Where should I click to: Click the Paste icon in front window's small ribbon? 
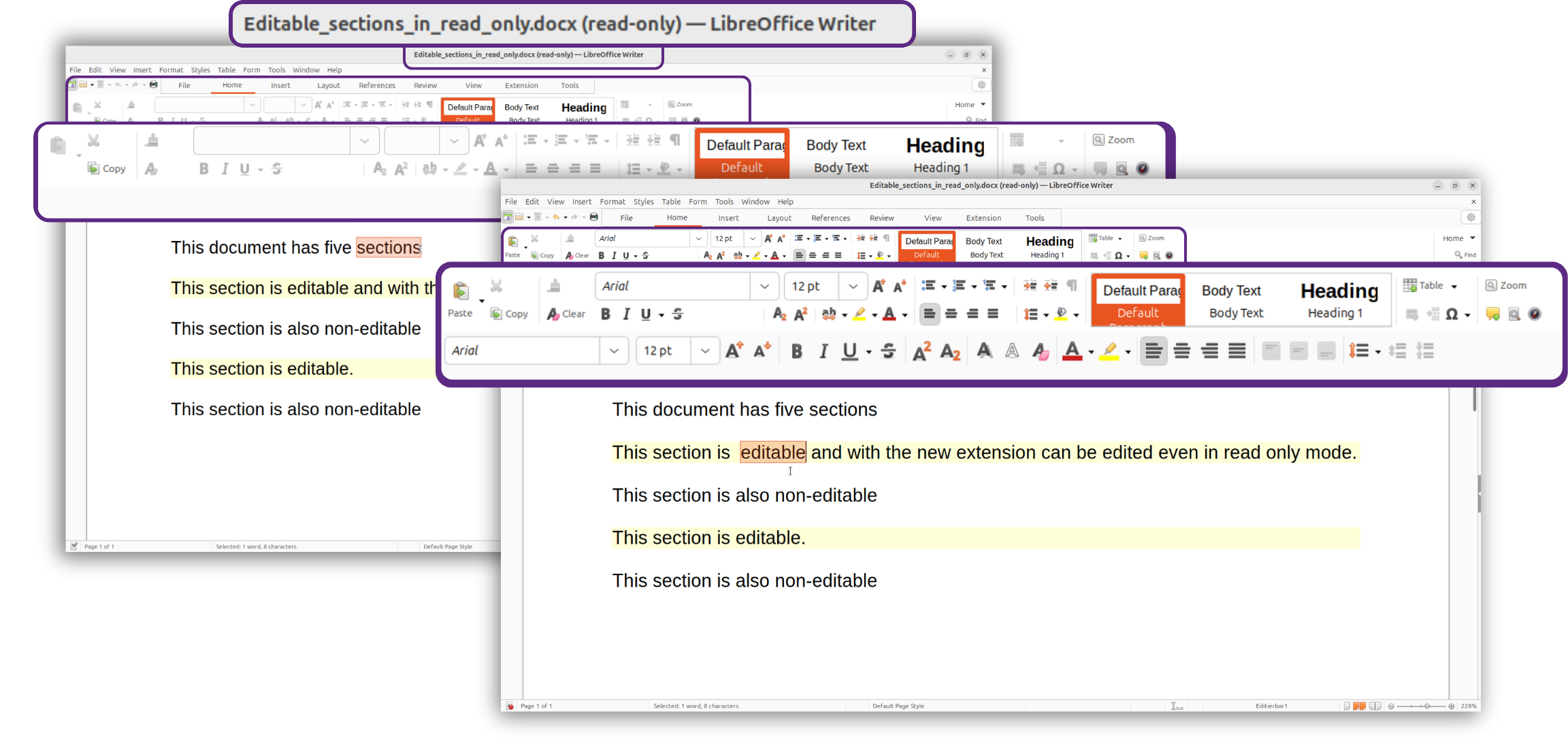click(x=512, y=241)
